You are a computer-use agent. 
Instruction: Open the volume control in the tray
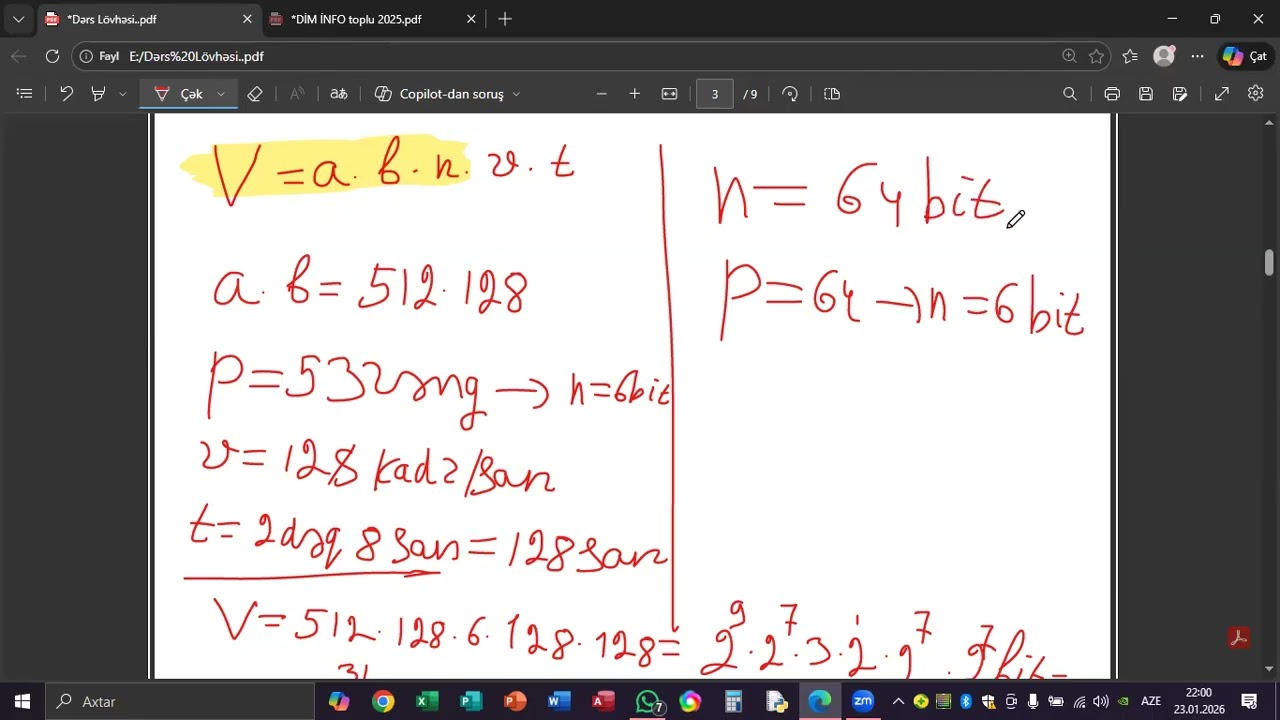pos(1101,701)
